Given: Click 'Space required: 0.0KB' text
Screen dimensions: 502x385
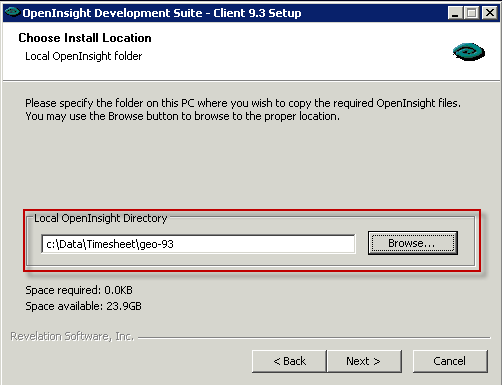Looking at the screenshot, I should (x=79, y=290).
